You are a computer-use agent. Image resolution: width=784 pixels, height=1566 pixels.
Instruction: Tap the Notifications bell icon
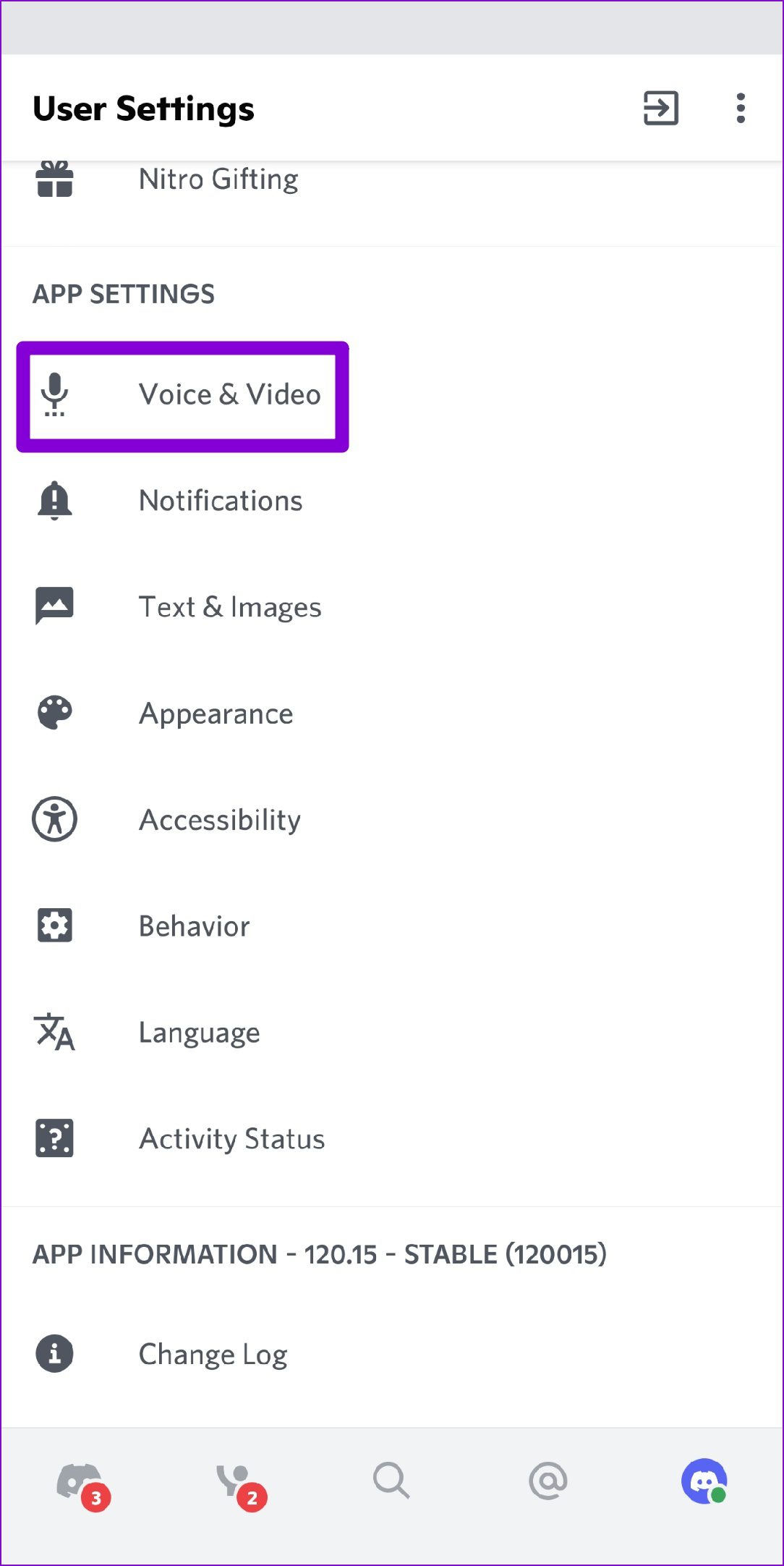click(55, 501)
